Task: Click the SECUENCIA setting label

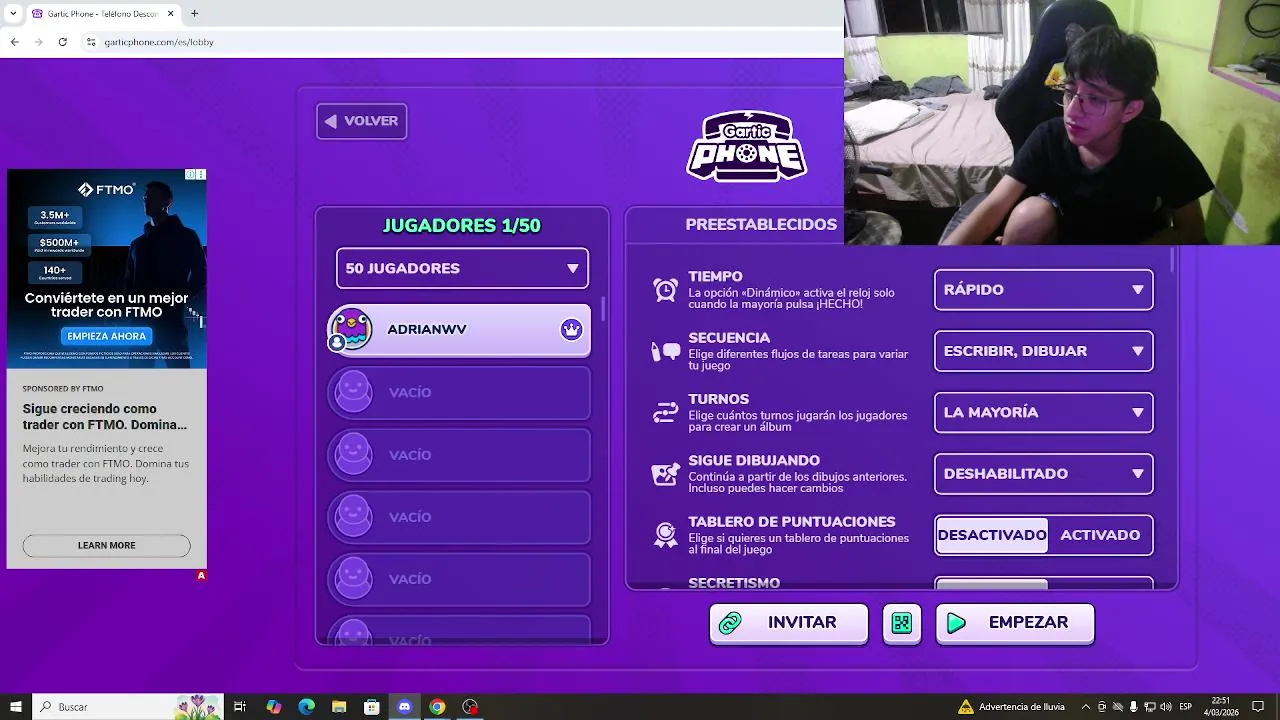Action: (729, 338)
